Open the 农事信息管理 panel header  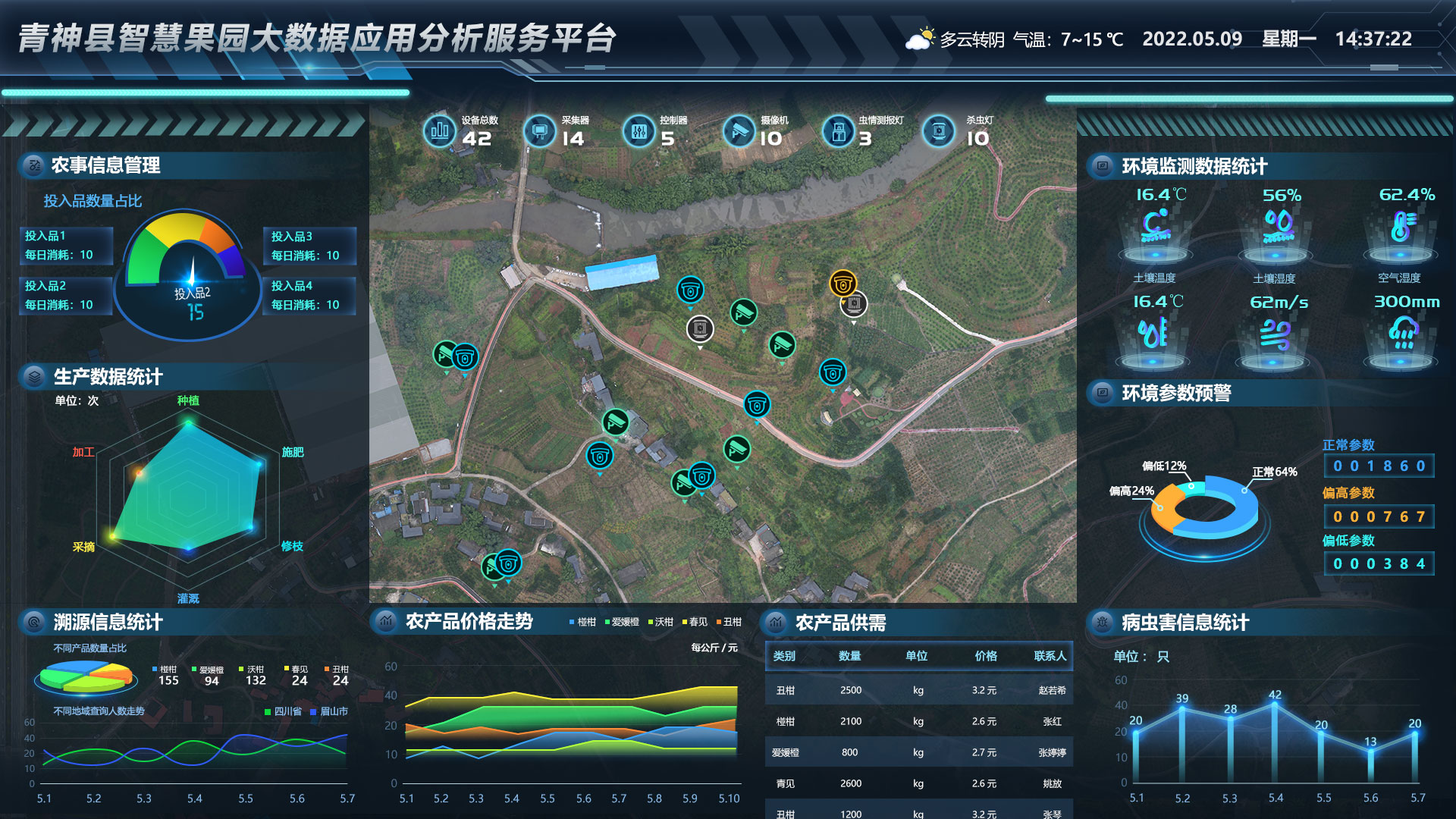click(105, 165)
